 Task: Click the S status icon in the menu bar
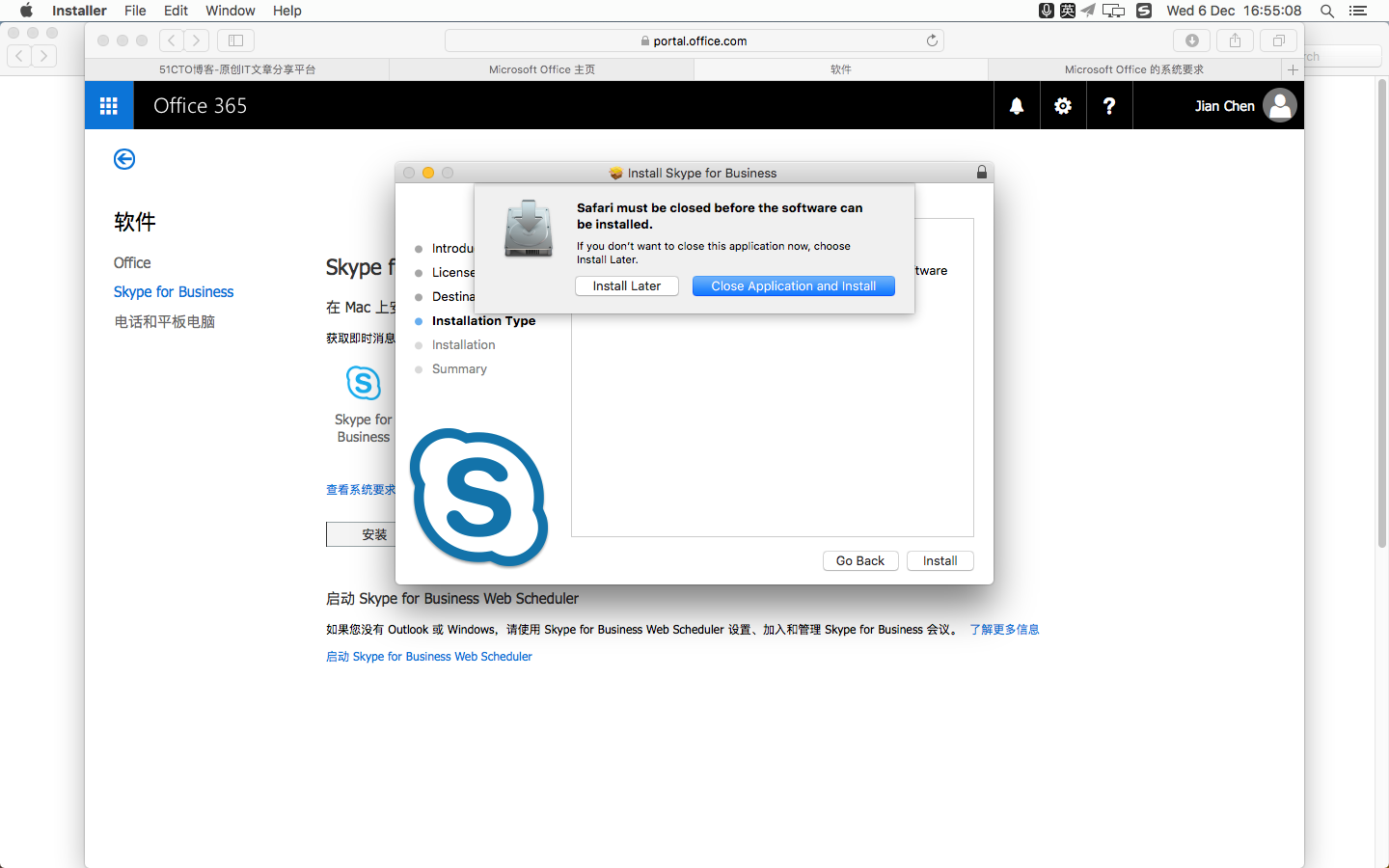click(x=1144, y=11)
